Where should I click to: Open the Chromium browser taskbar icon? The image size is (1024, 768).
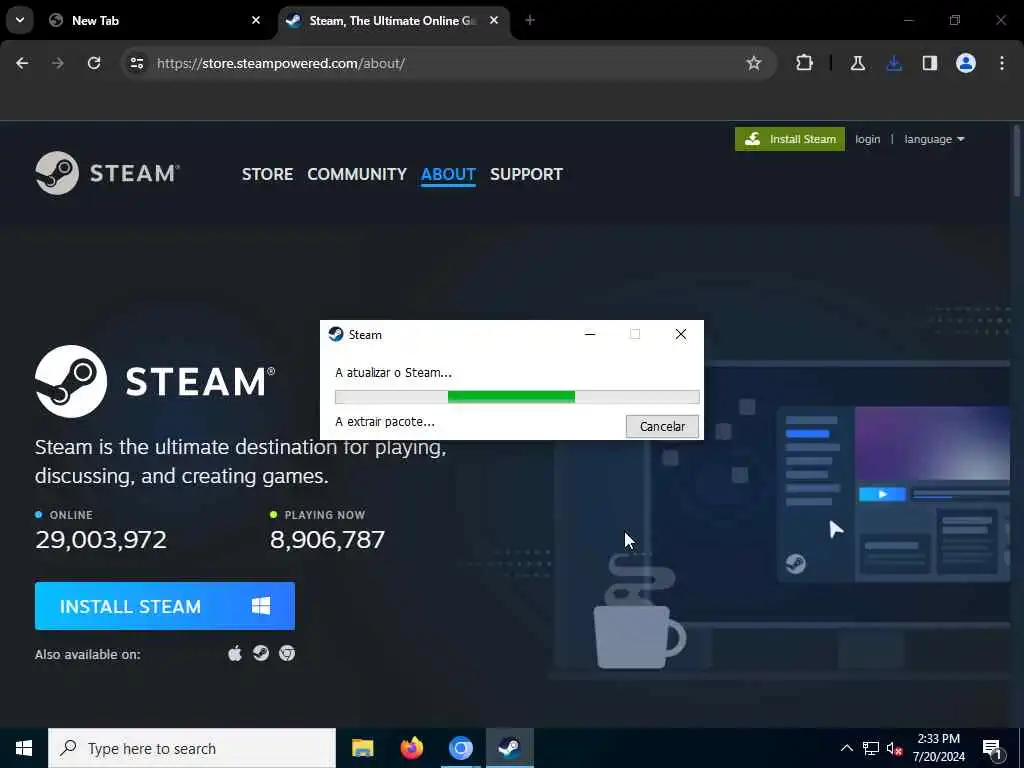460,748
